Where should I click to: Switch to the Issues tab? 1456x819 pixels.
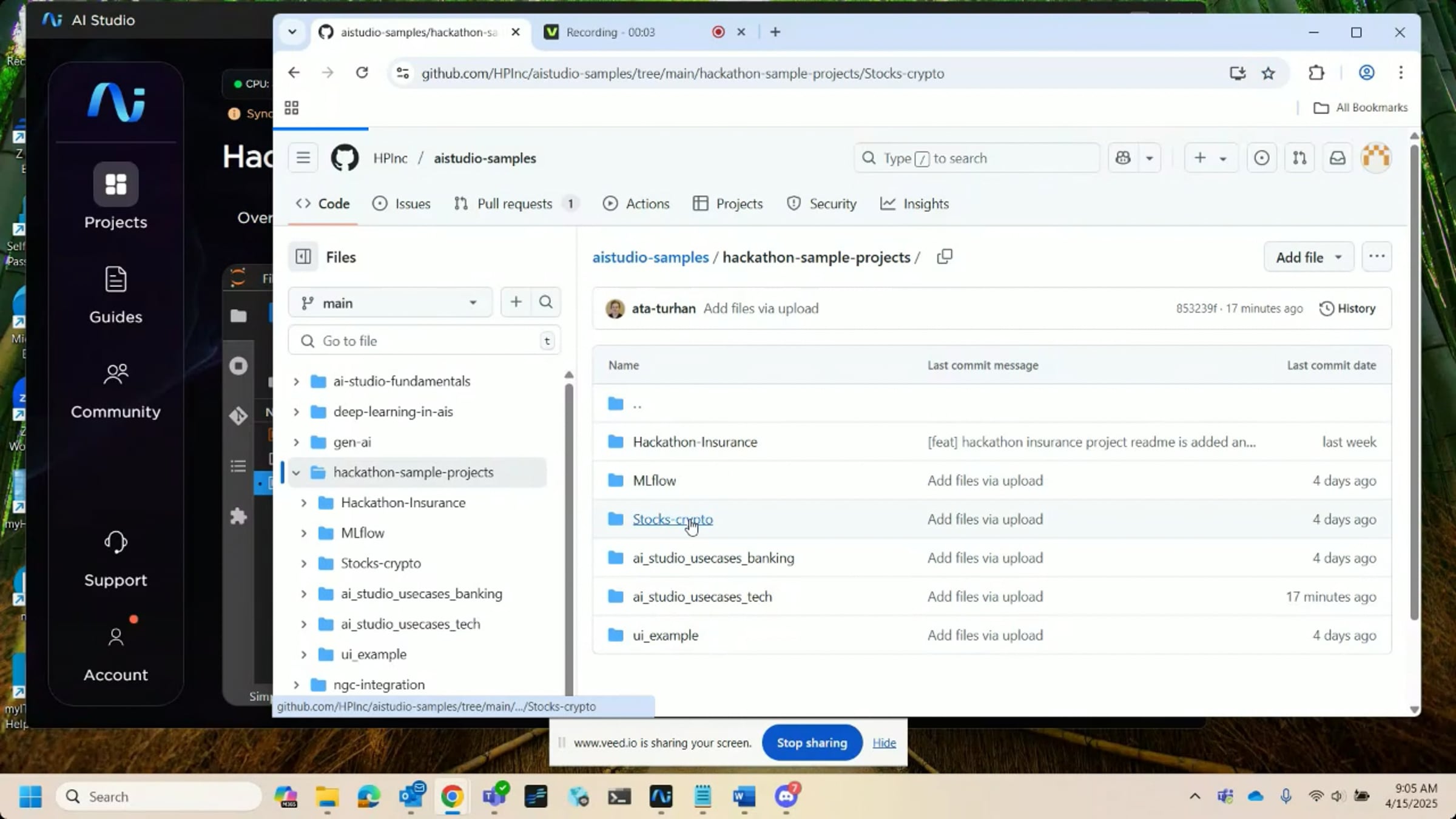point(402,204)
